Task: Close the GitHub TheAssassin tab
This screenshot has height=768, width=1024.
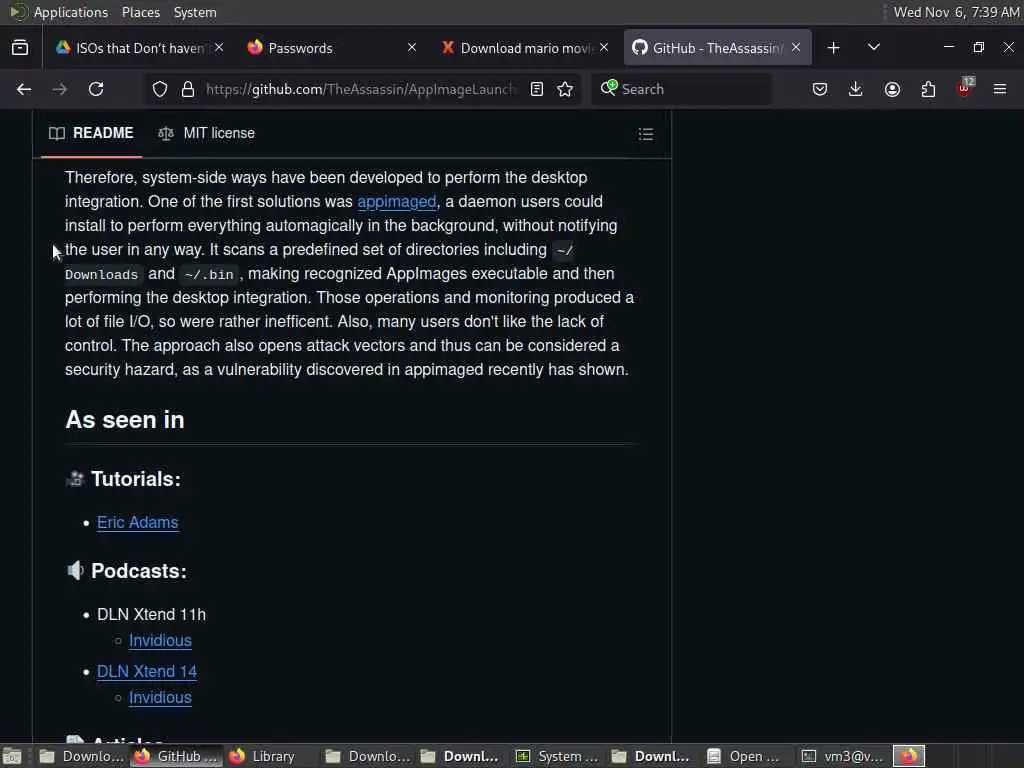Action: 796,48
